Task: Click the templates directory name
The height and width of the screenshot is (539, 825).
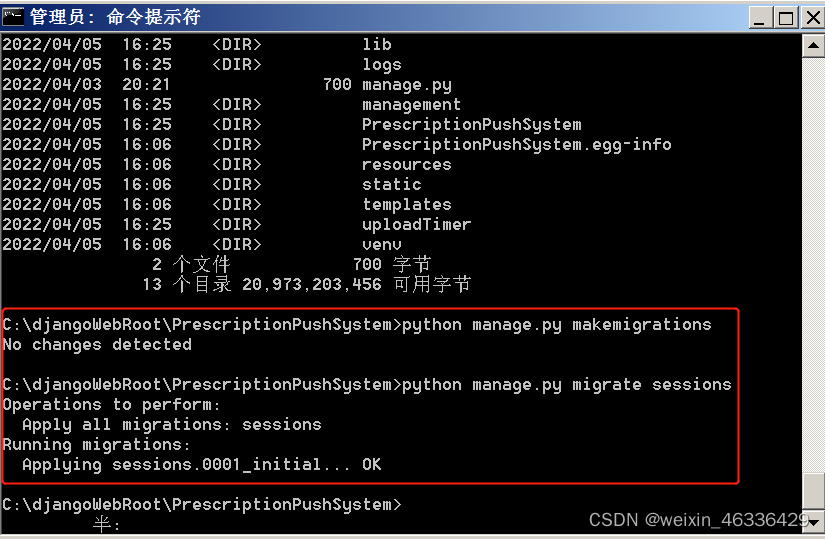Action: pos(406,205)
